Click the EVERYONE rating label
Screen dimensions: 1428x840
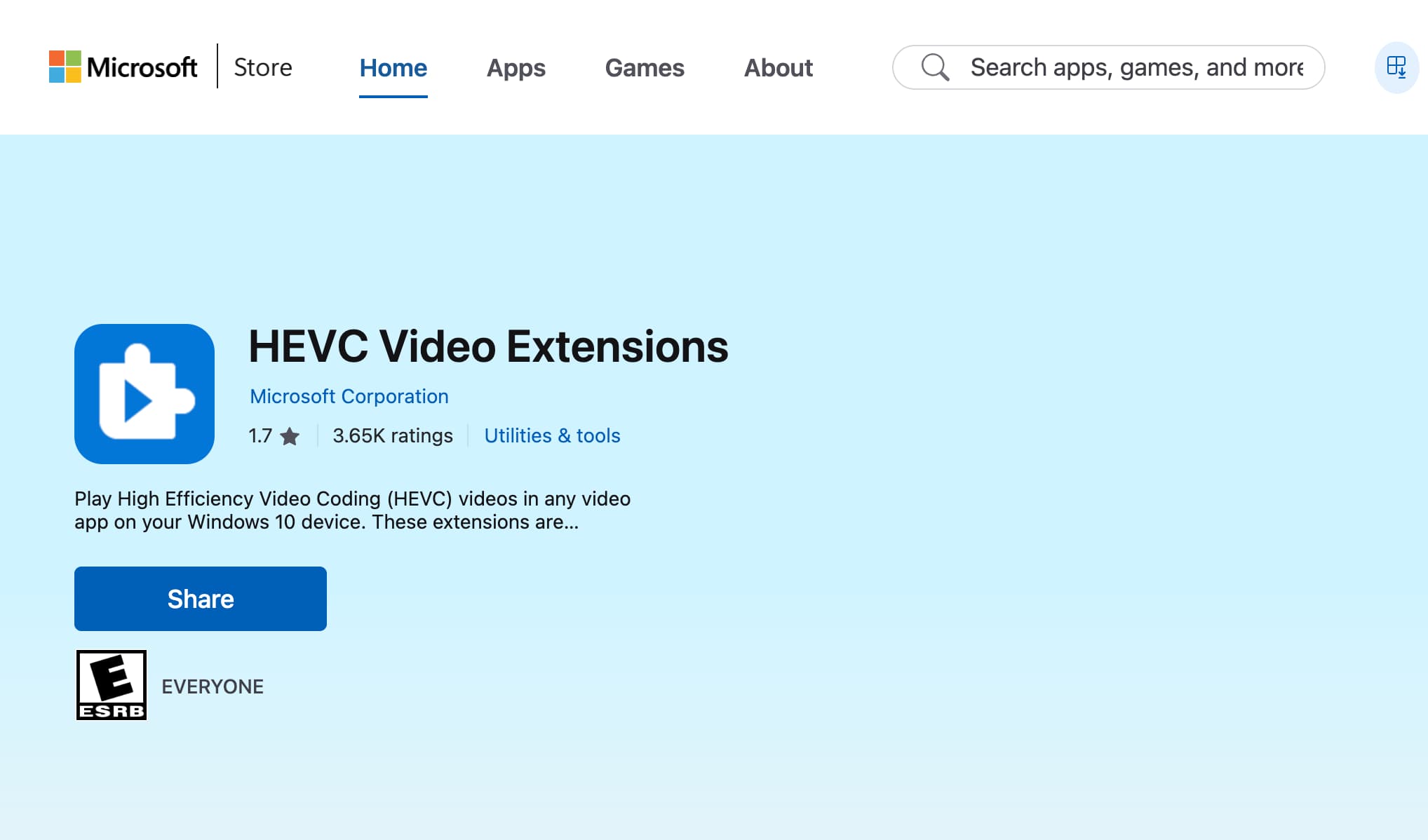213,686
